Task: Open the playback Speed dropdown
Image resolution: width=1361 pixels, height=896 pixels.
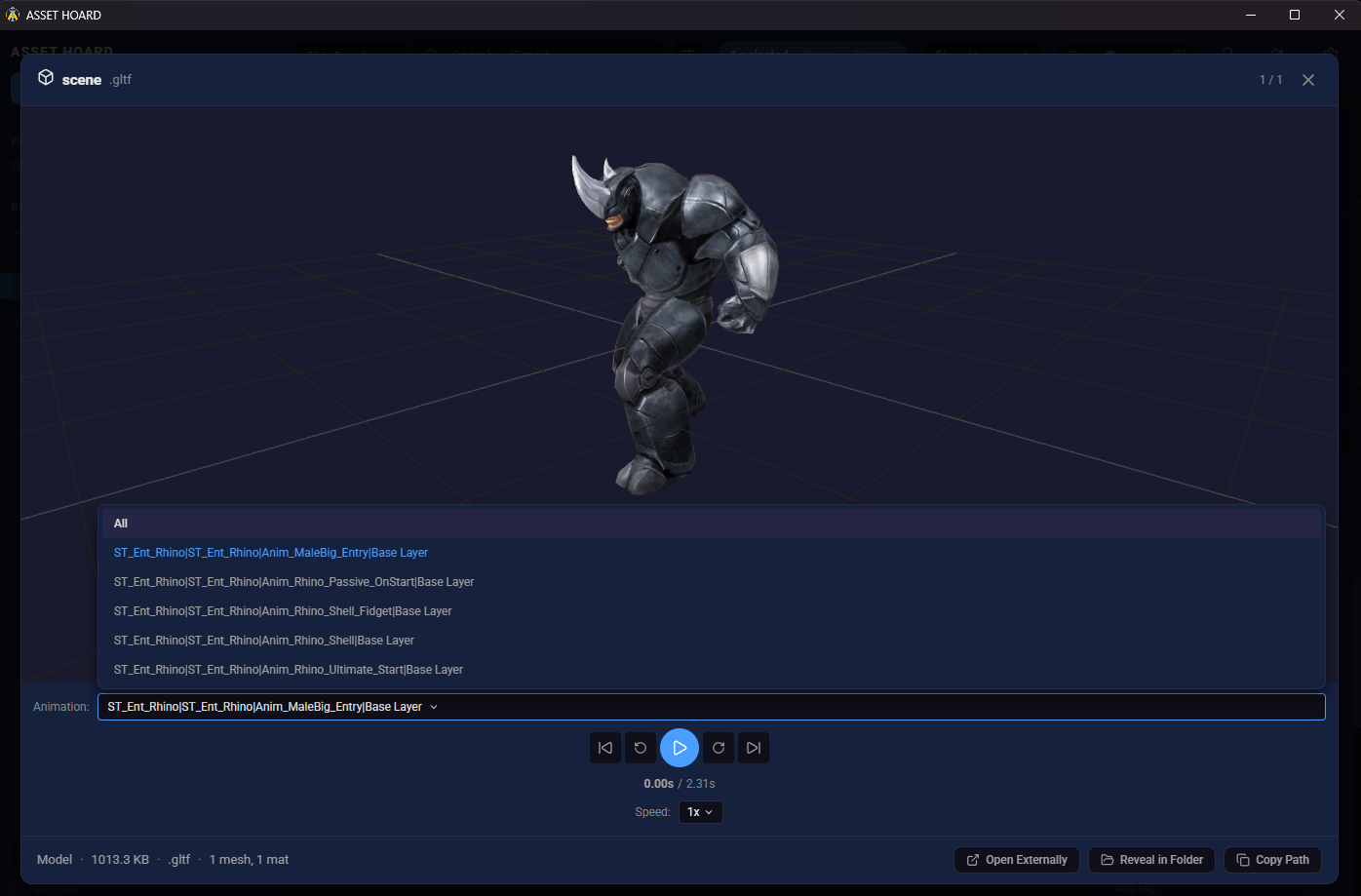Action: [x=700, y=811]
